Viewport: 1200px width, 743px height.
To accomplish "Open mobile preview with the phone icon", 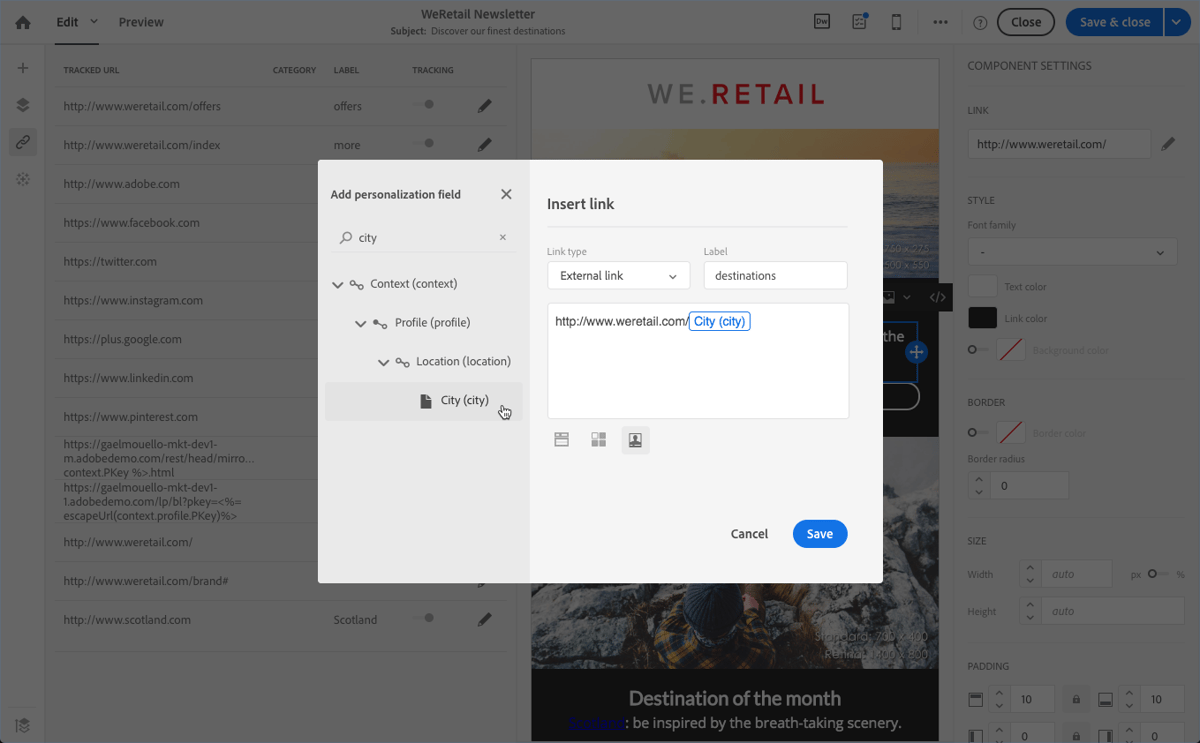I will [896, 20].
